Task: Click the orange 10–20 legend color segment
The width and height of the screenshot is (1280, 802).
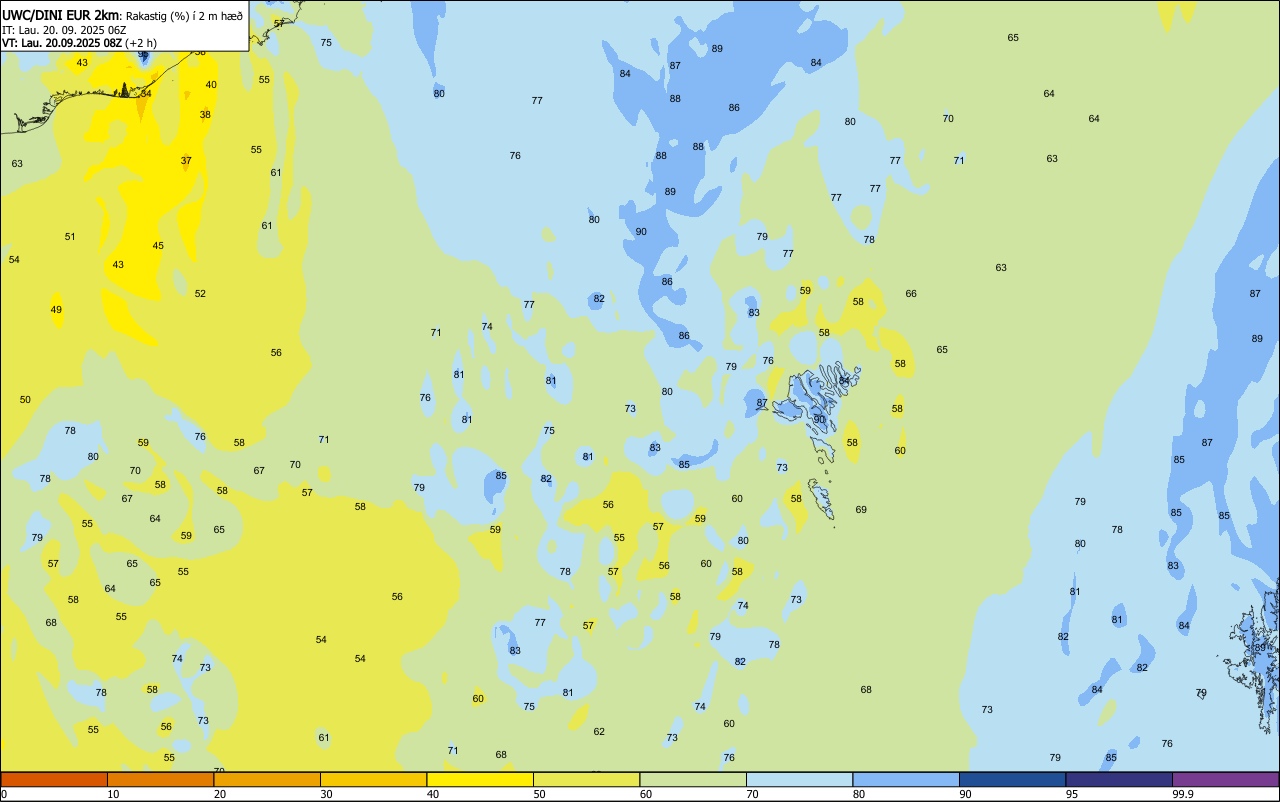Action: pyautogui.click(x=160, y=779)
